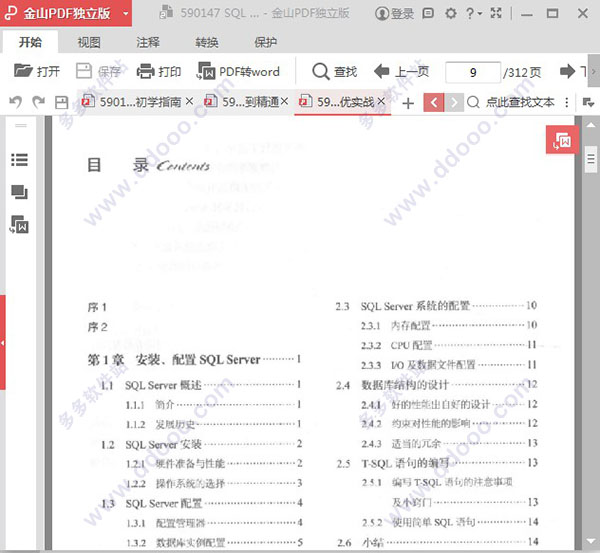The image size is (600, 553).
Task: Click contents entry 1.2.1 硬件准备与性能
Action: click(x=214, y=464)
